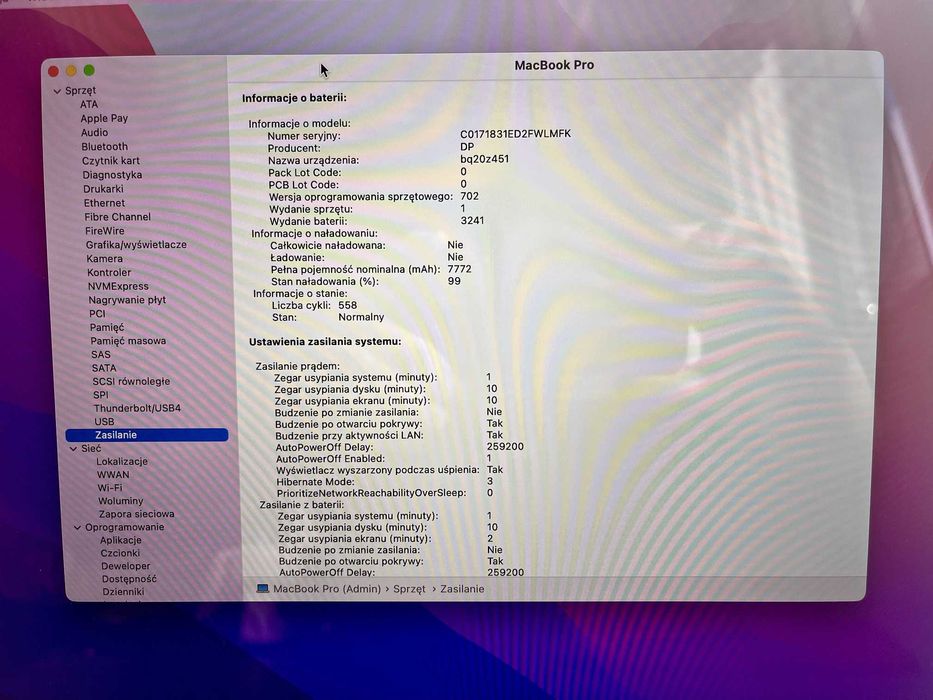Minimize window with yellow button
Image resolution: width=933 pixels, height=700 pixels.
pos(71,71)
